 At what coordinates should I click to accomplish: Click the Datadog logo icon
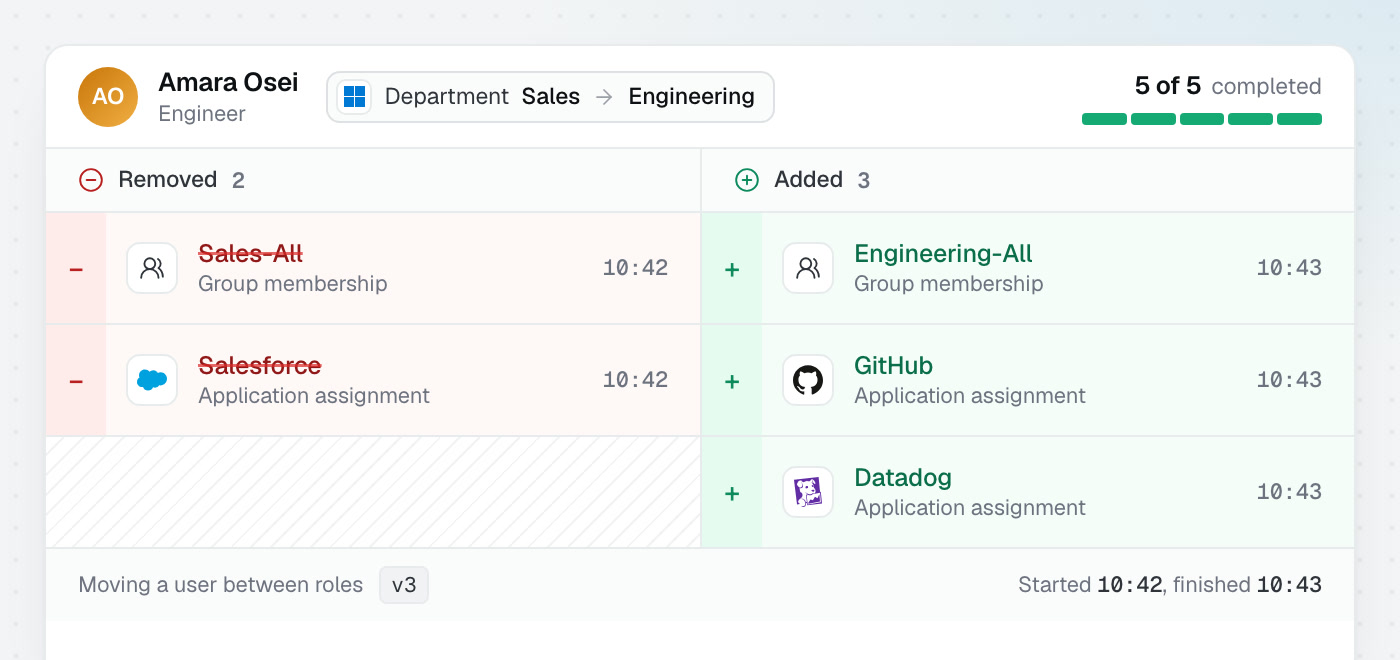pyautogui.click(x=808, y=492)
